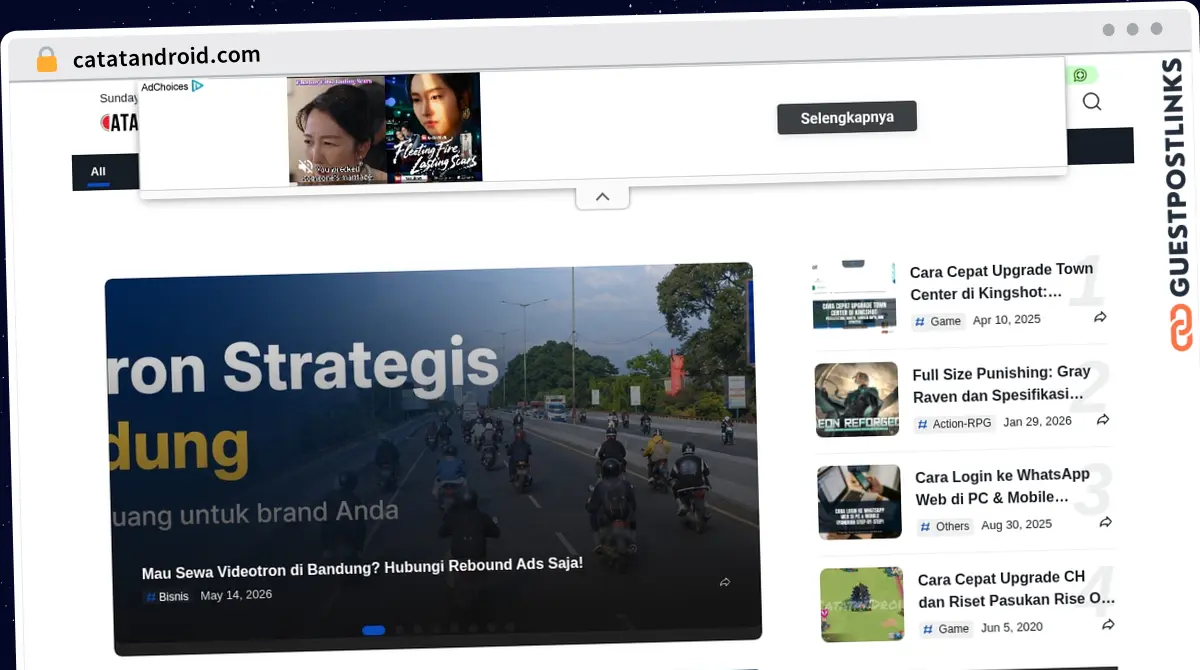Click the WhatsApp icon in header
This screenshot has width=1200, height=670.
(1080, 75)
